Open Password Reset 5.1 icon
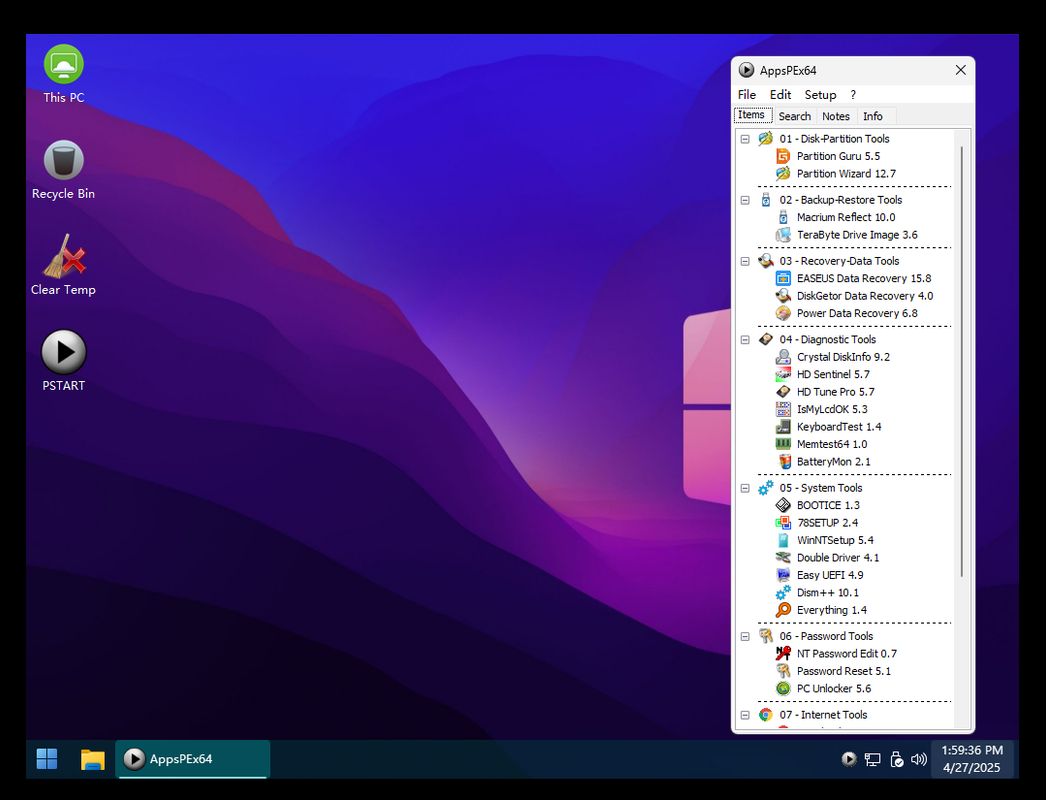 (x=783, y=671)
